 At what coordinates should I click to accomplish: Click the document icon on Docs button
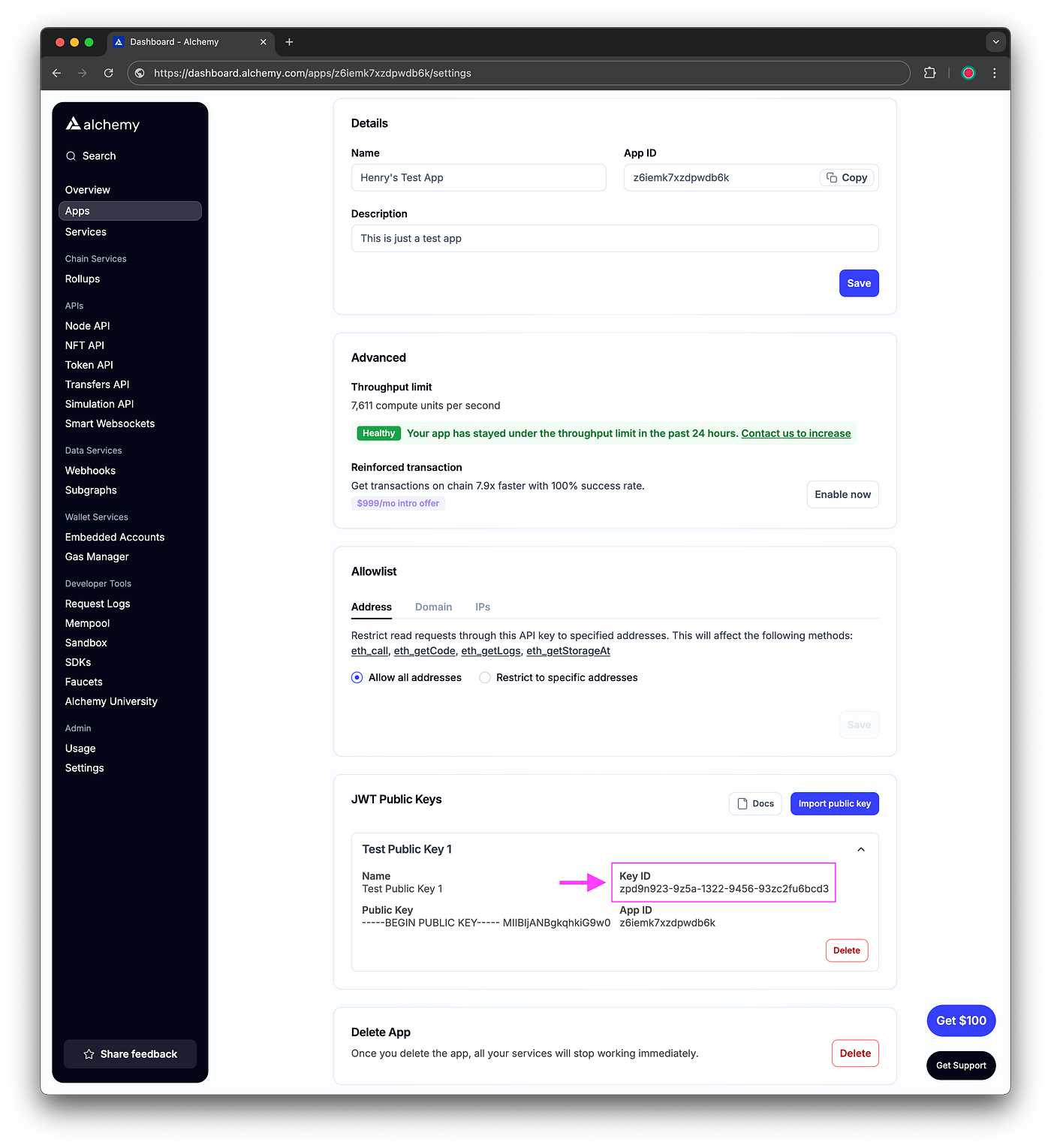coord(742,803)
